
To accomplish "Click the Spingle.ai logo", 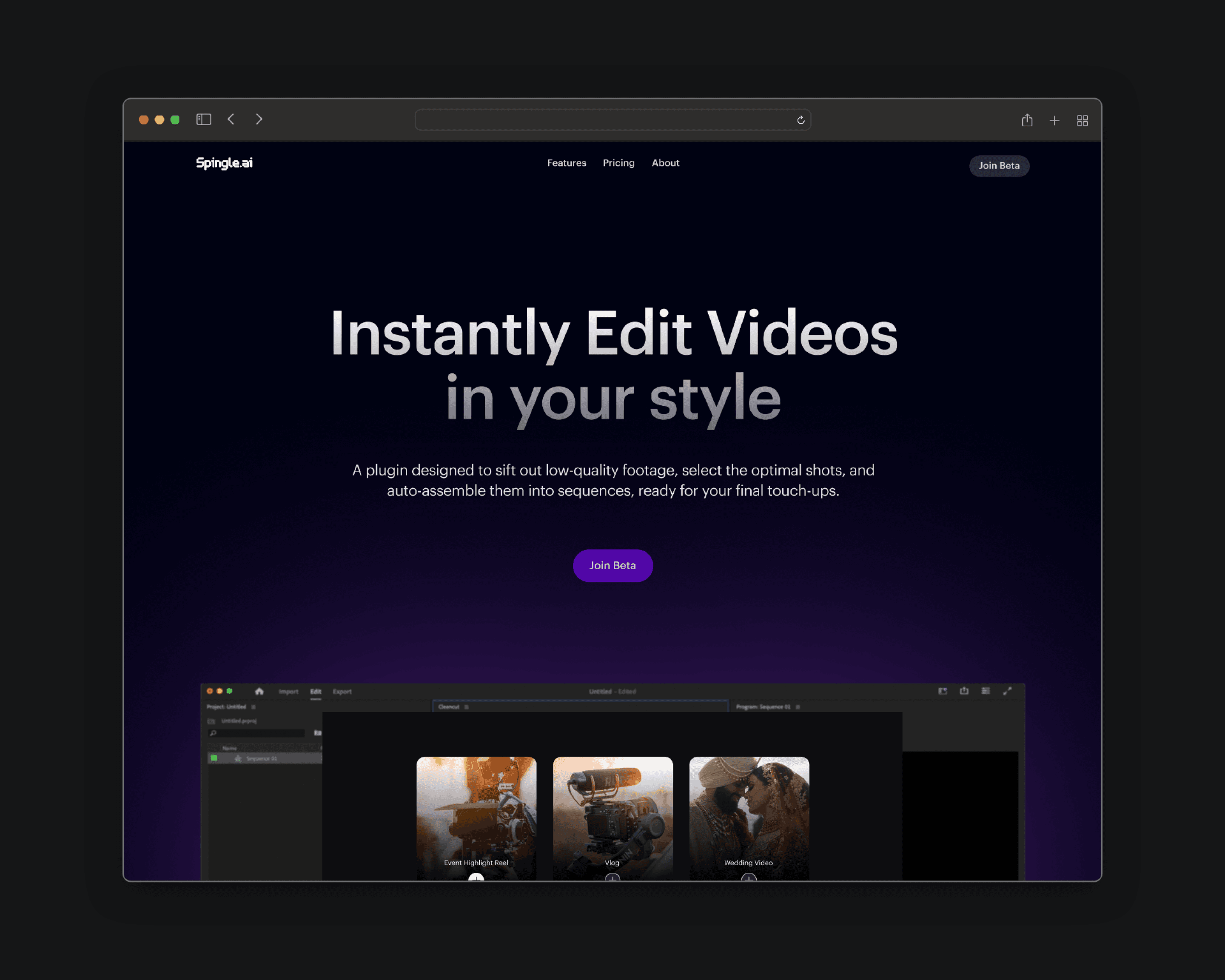I will point(224,163).
